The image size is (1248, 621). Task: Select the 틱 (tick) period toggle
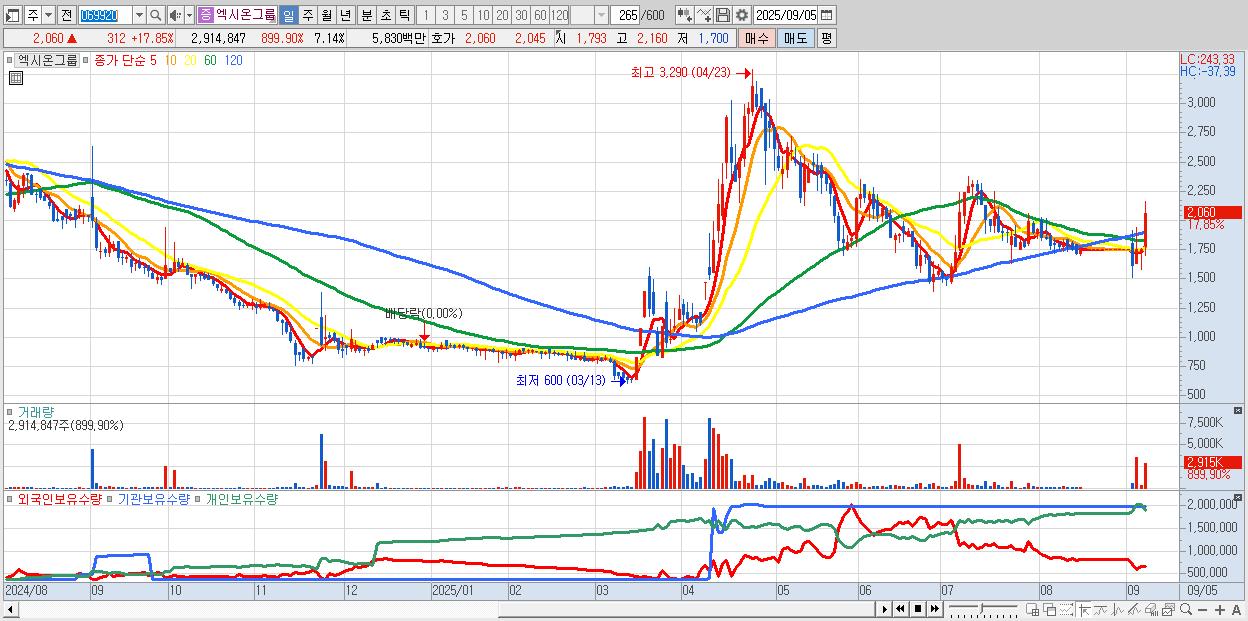coord(404,15)
